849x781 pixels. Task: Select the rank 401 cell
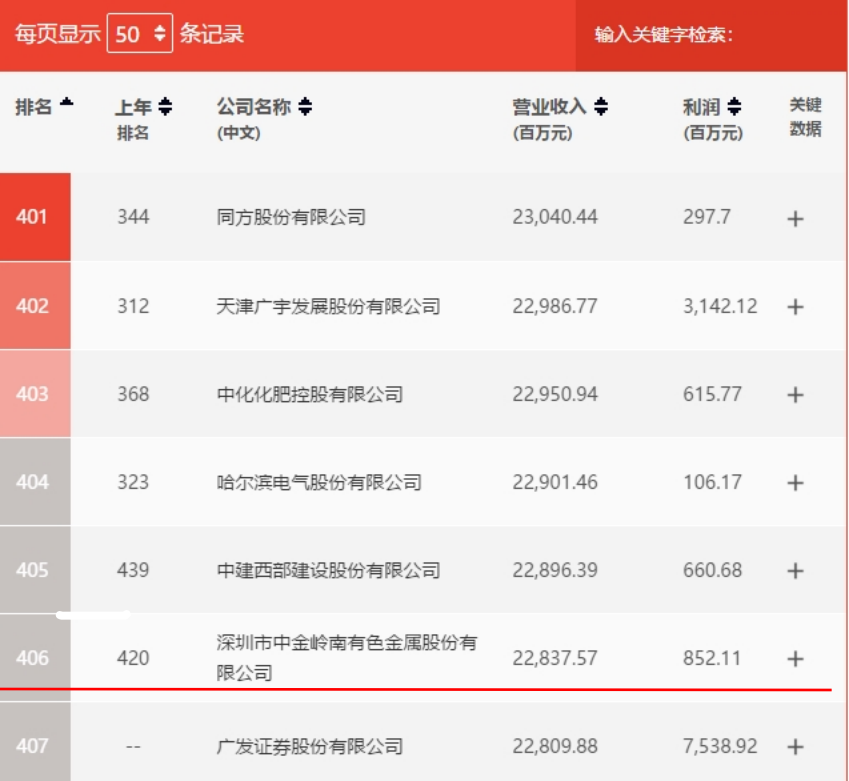point(34,217)
